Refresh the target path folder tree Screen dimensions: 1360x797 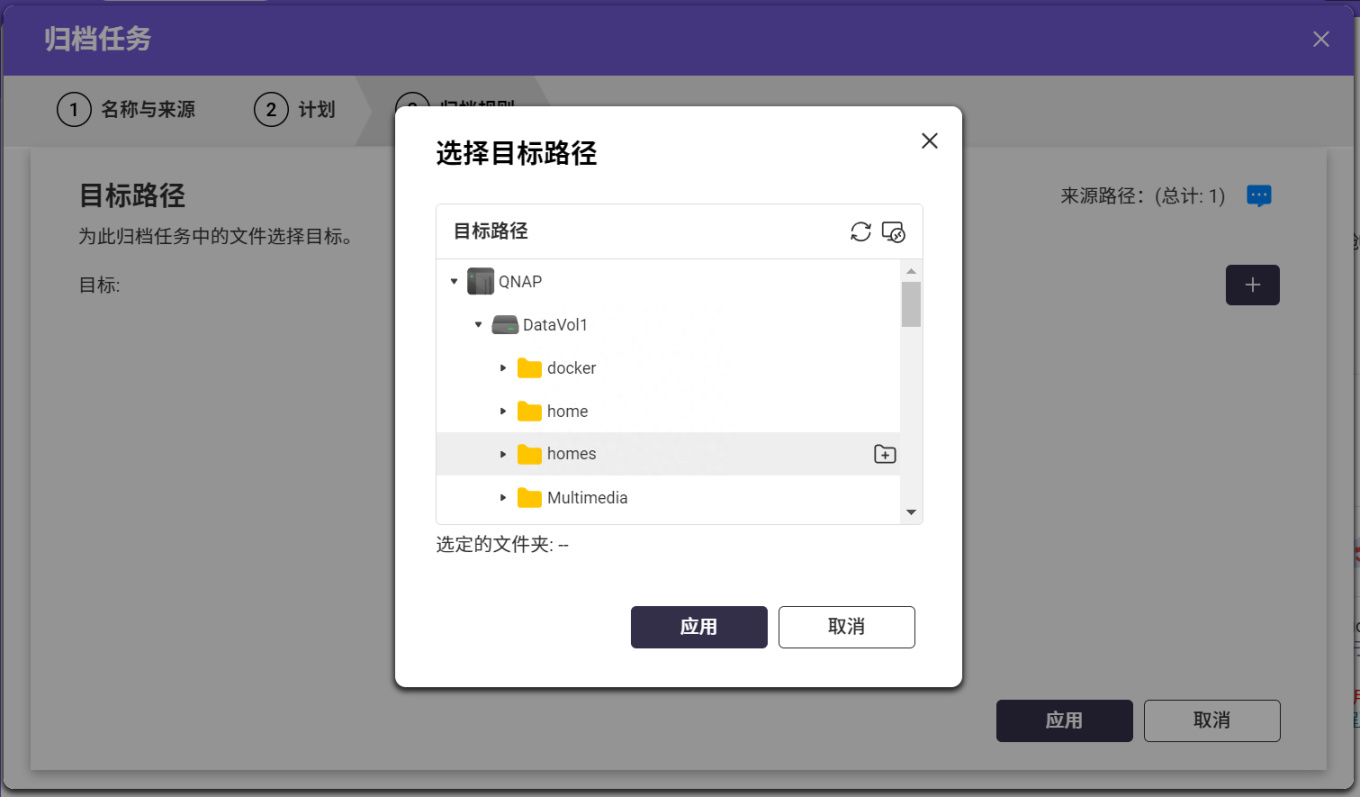[x=860, y=232]
